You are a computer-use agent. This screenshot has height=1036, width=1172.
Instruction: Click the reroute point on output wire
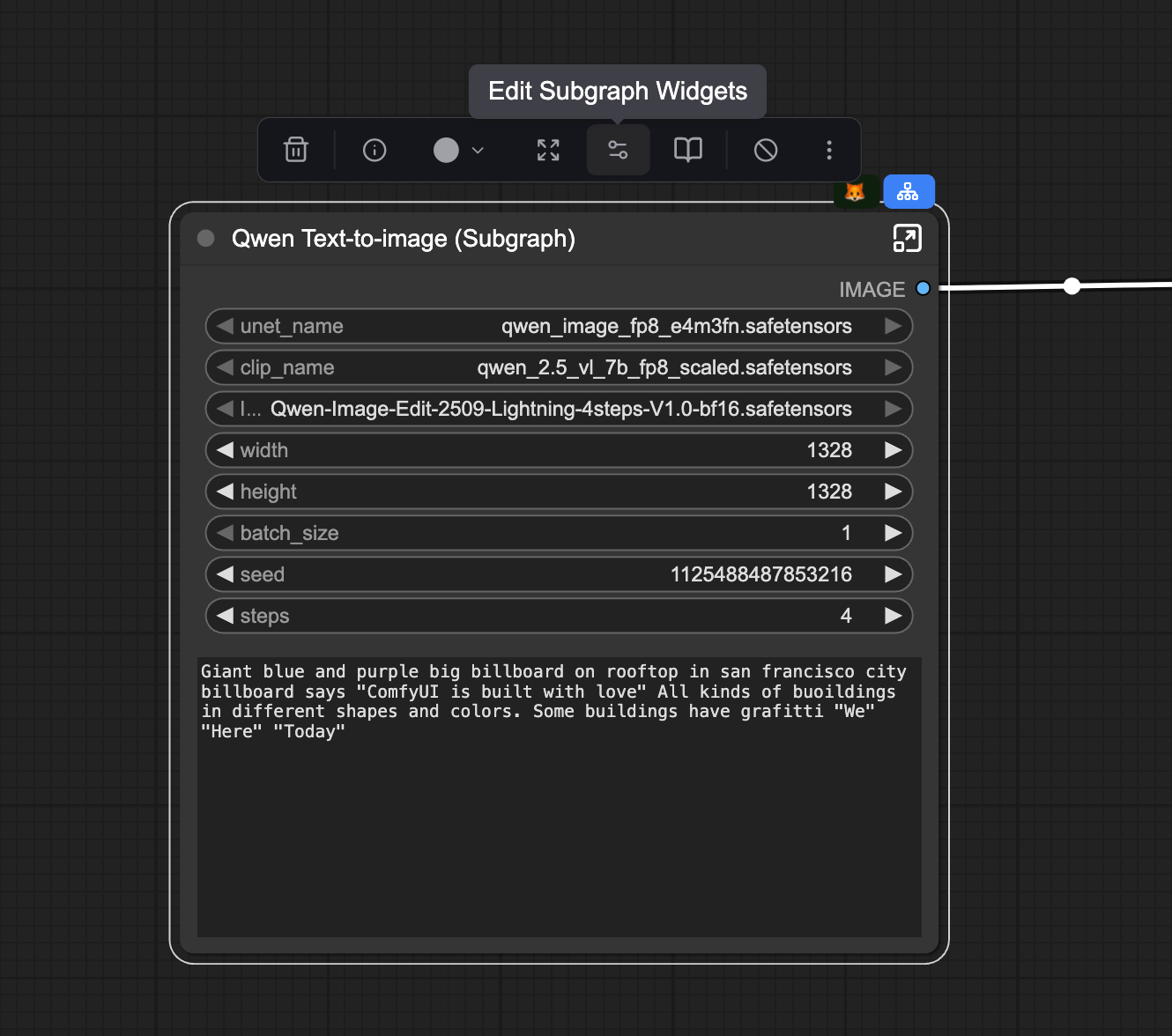click(1072, 285)
